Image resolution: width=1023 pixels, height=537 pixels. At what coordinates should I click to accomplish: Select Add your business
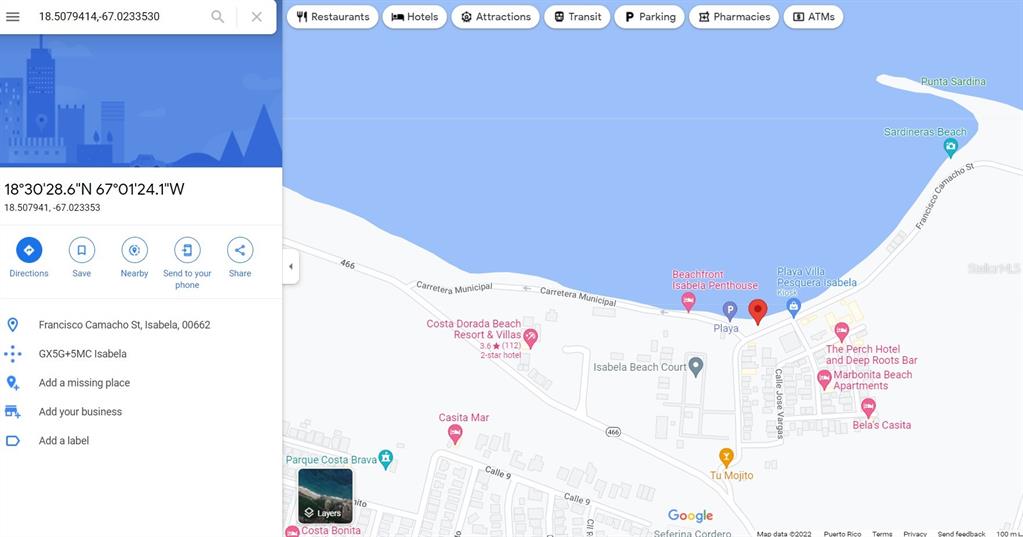pos(80,412)
